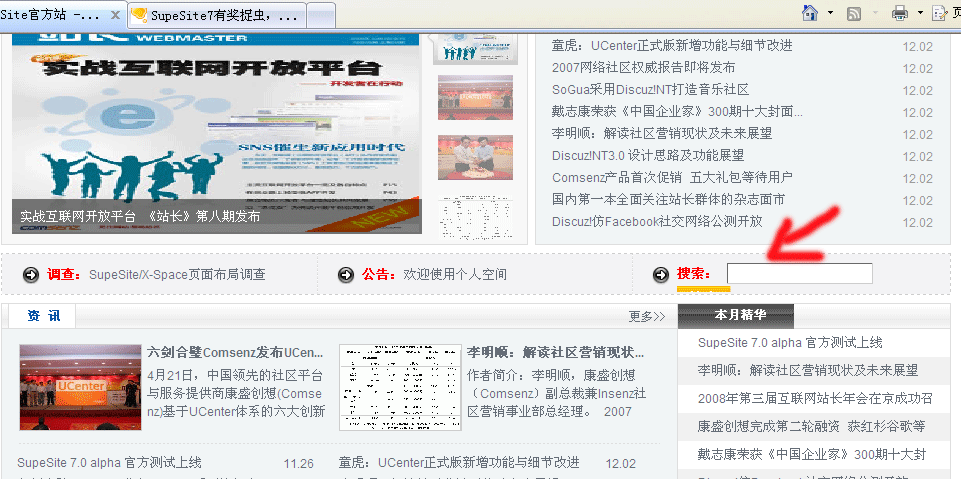Open 2007网络社区权威报告即将发布

tap(643, 67)
